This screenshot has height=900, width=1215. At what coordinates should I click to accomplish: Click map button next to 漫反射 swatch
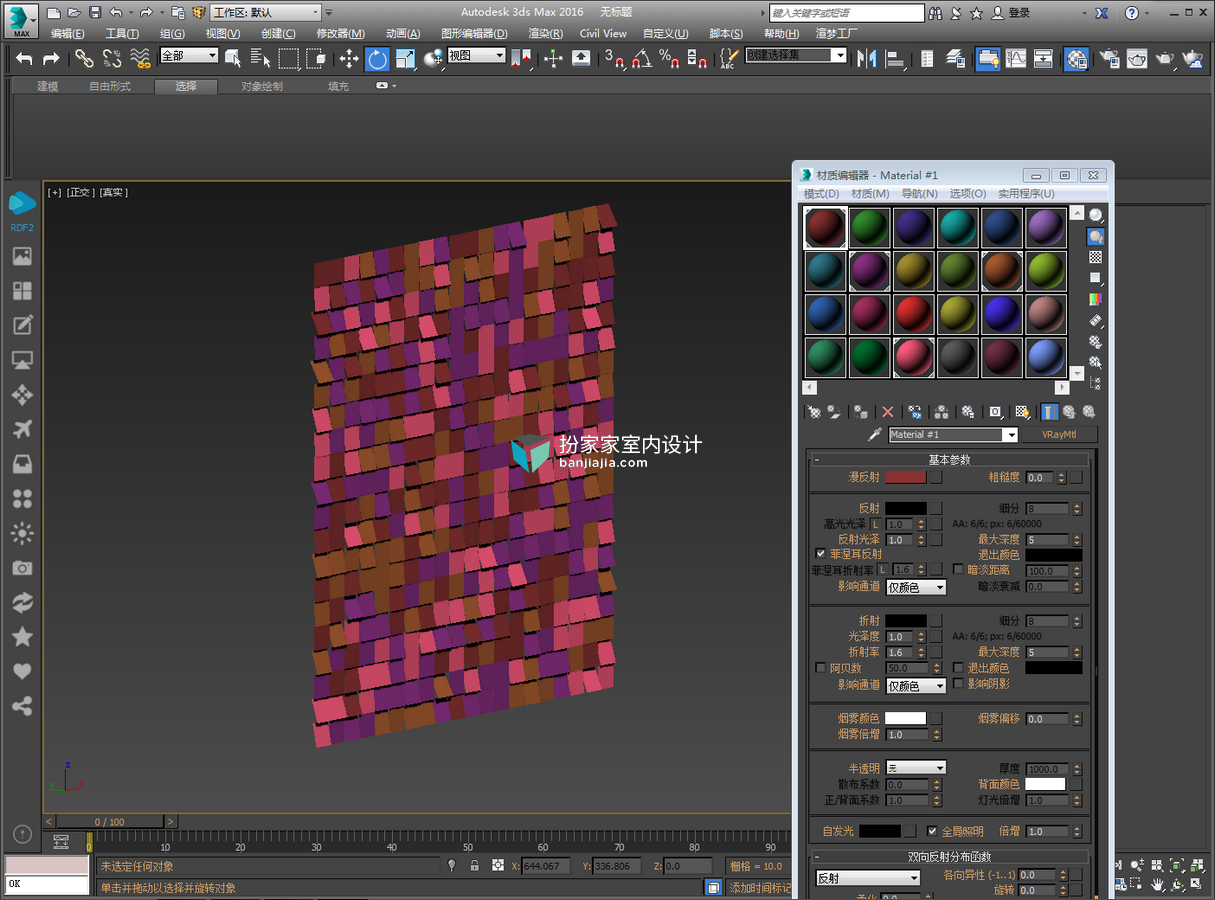[x=936, y=477]
